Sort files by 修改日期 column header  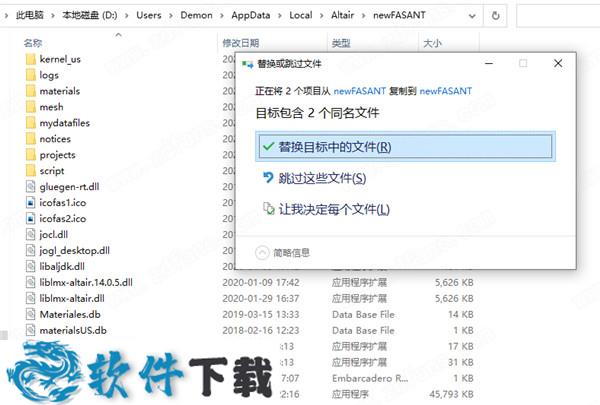(x=241, y=43)
